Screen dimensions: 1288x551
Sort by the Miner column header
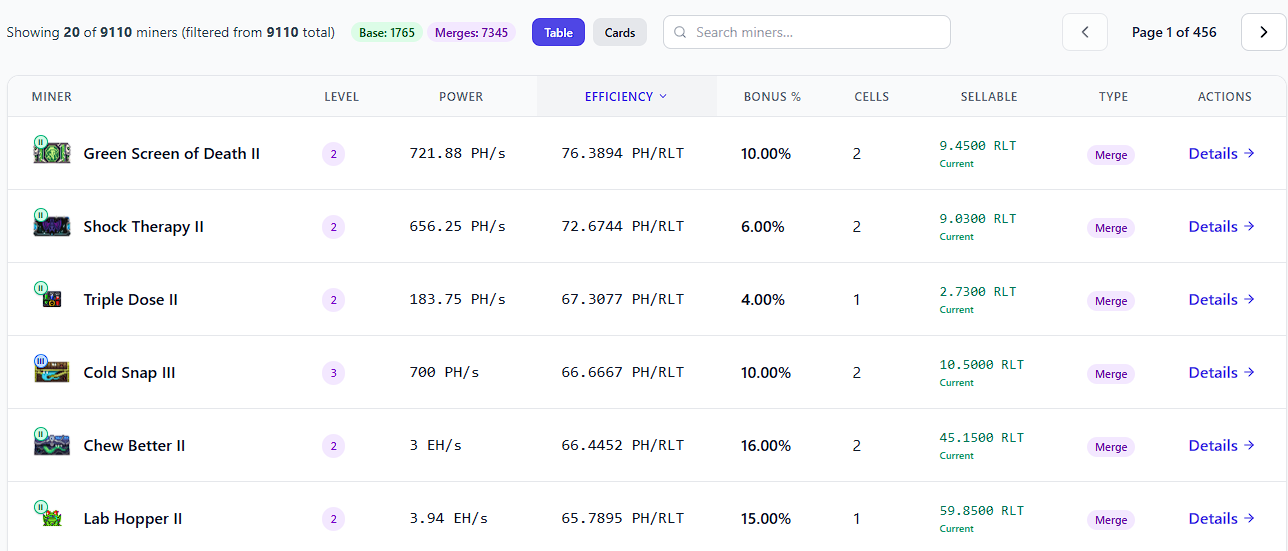[52, 96]
